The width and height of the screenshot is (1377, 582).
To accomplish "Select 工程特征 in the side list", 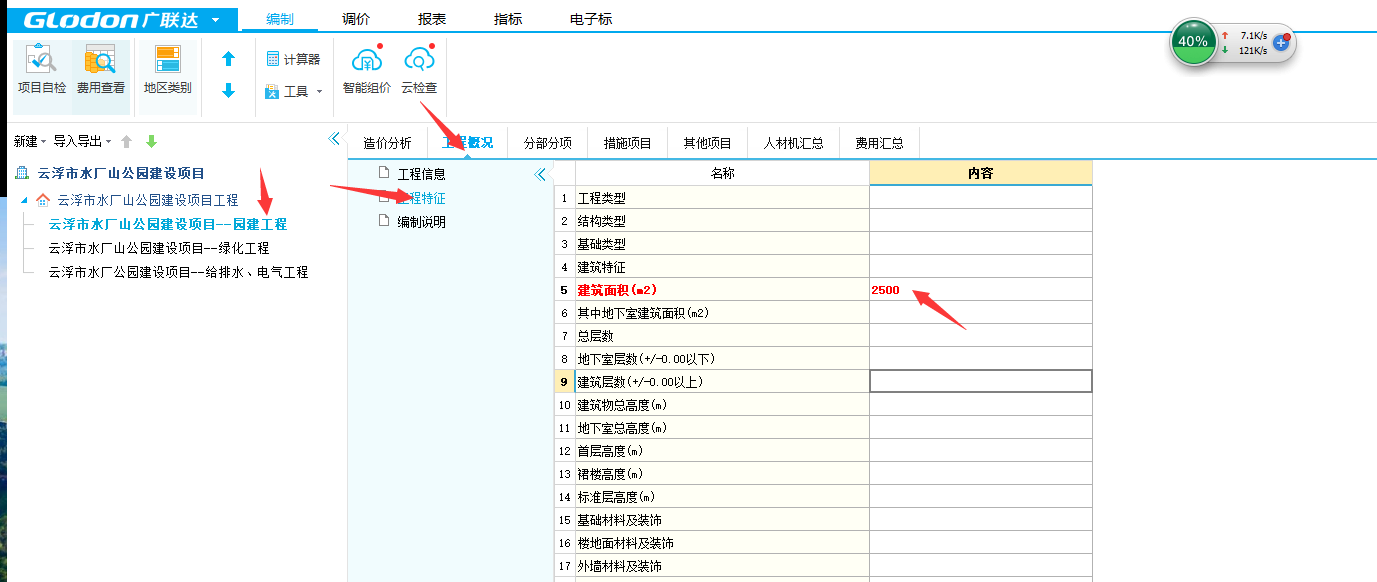I will click(421, 198).
